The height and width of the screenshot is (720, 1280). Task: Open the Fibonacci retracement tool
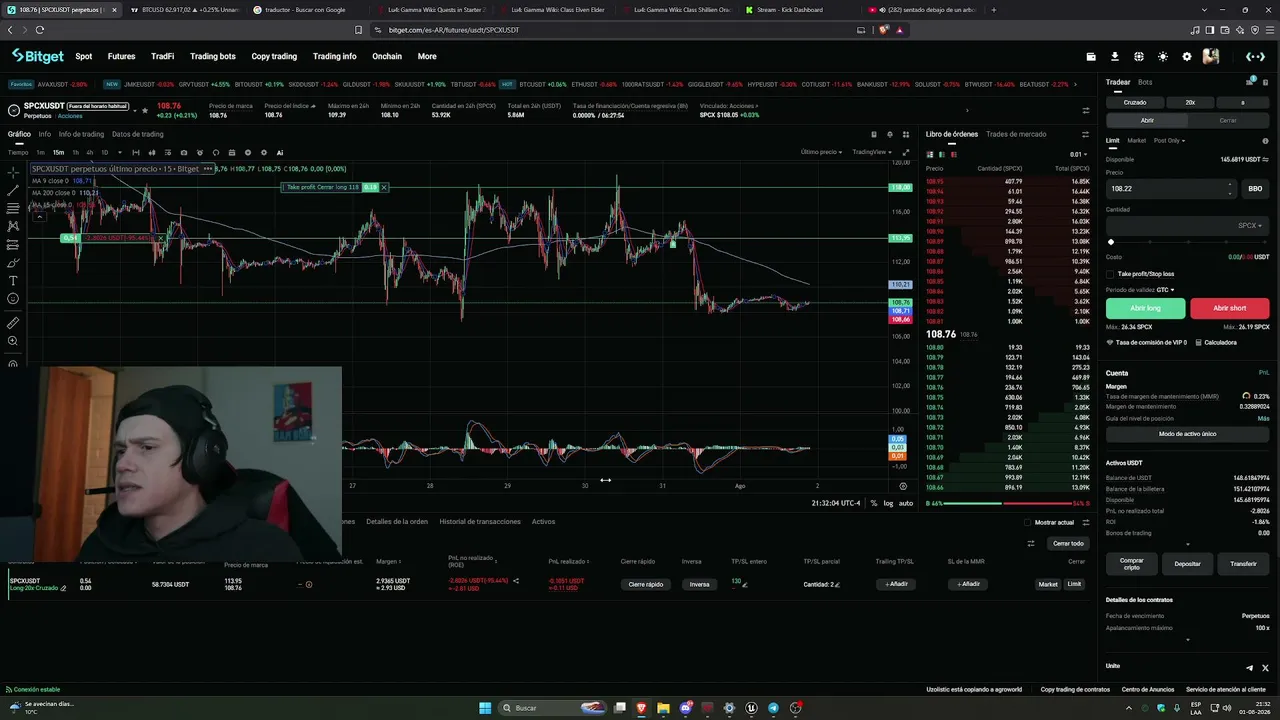pyautogui.click(x=13, y=208)
